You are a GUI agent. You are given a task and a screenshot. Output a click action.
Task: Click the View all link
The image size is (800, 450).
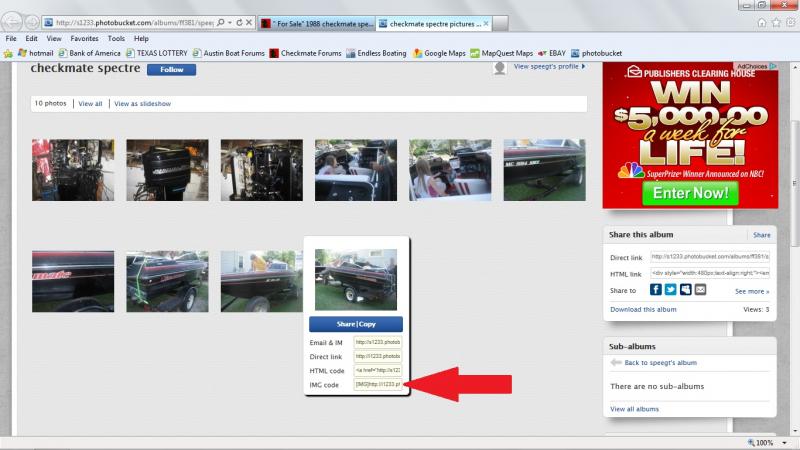[x=90, y=104]
